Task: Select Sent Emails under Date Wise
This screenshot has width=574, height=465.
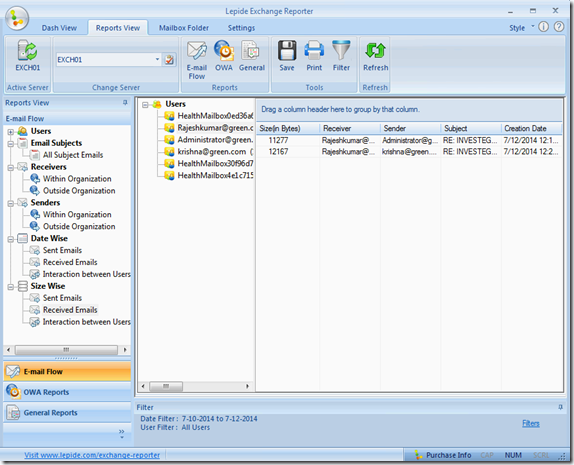Action: [62, 250]
